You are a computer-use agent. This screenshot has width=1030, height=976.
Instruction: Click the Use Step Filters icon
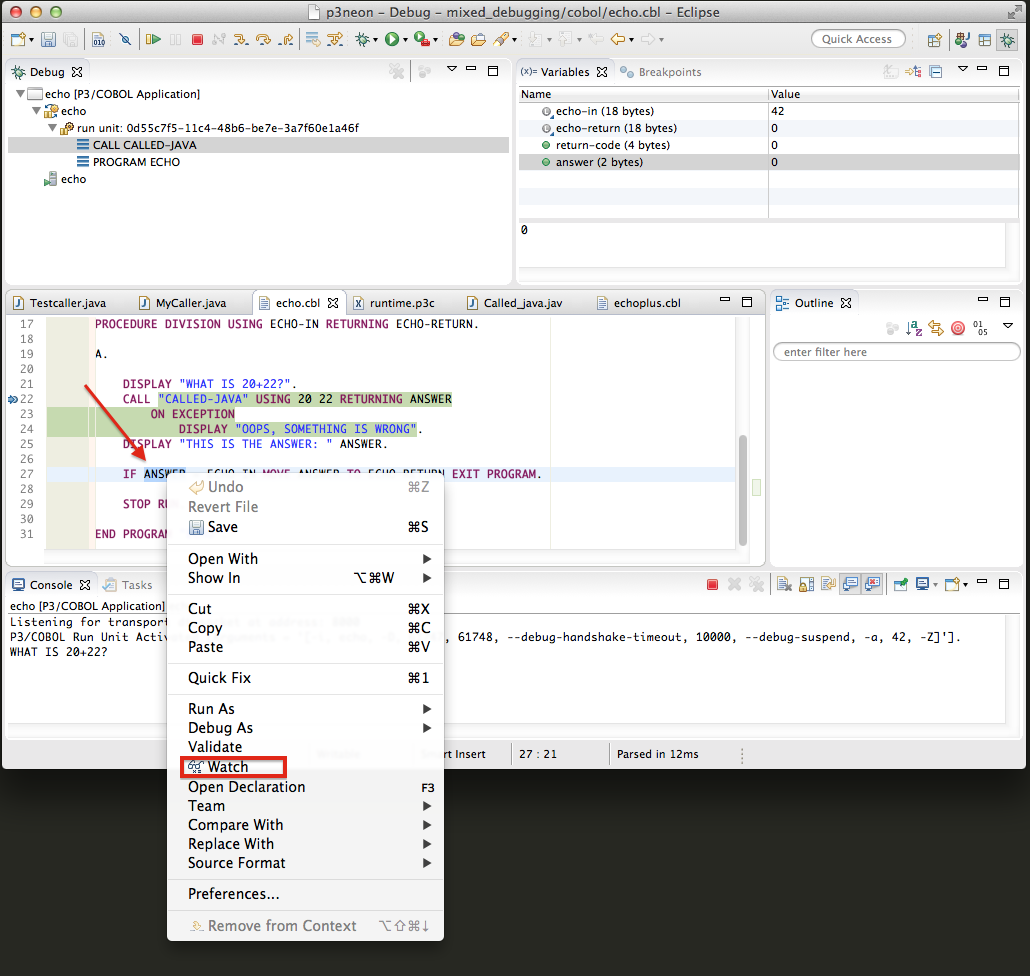[x=335, y=39]
